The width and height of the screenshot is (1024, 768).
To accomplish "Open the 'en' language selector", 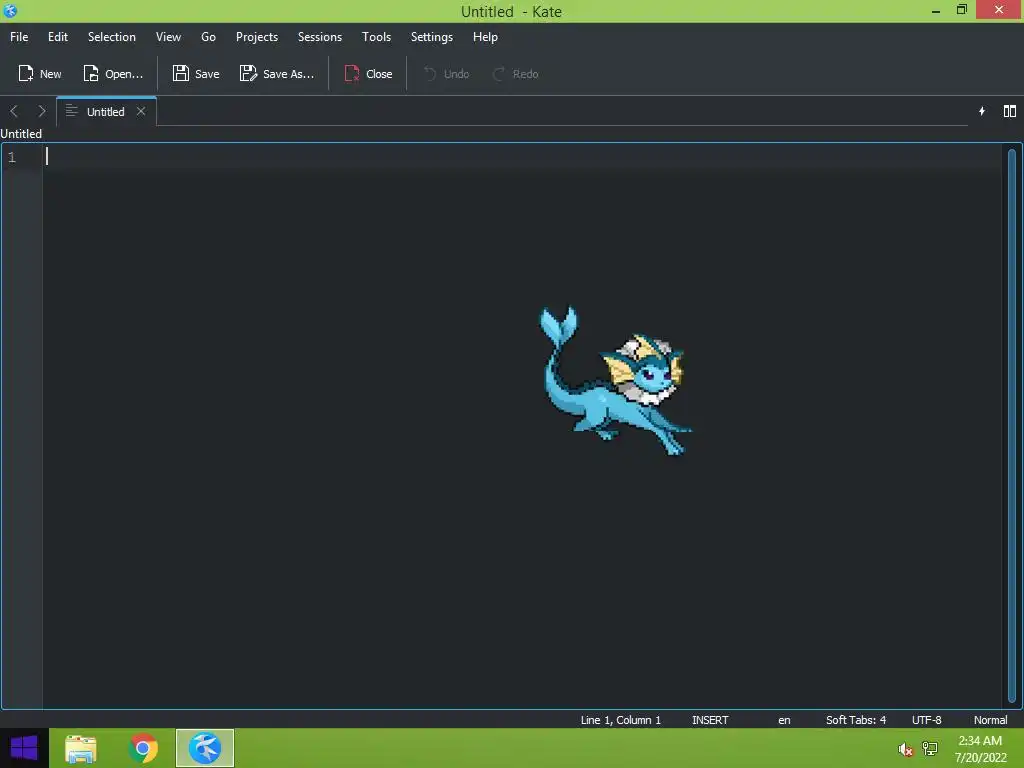I will click(784, 720).
